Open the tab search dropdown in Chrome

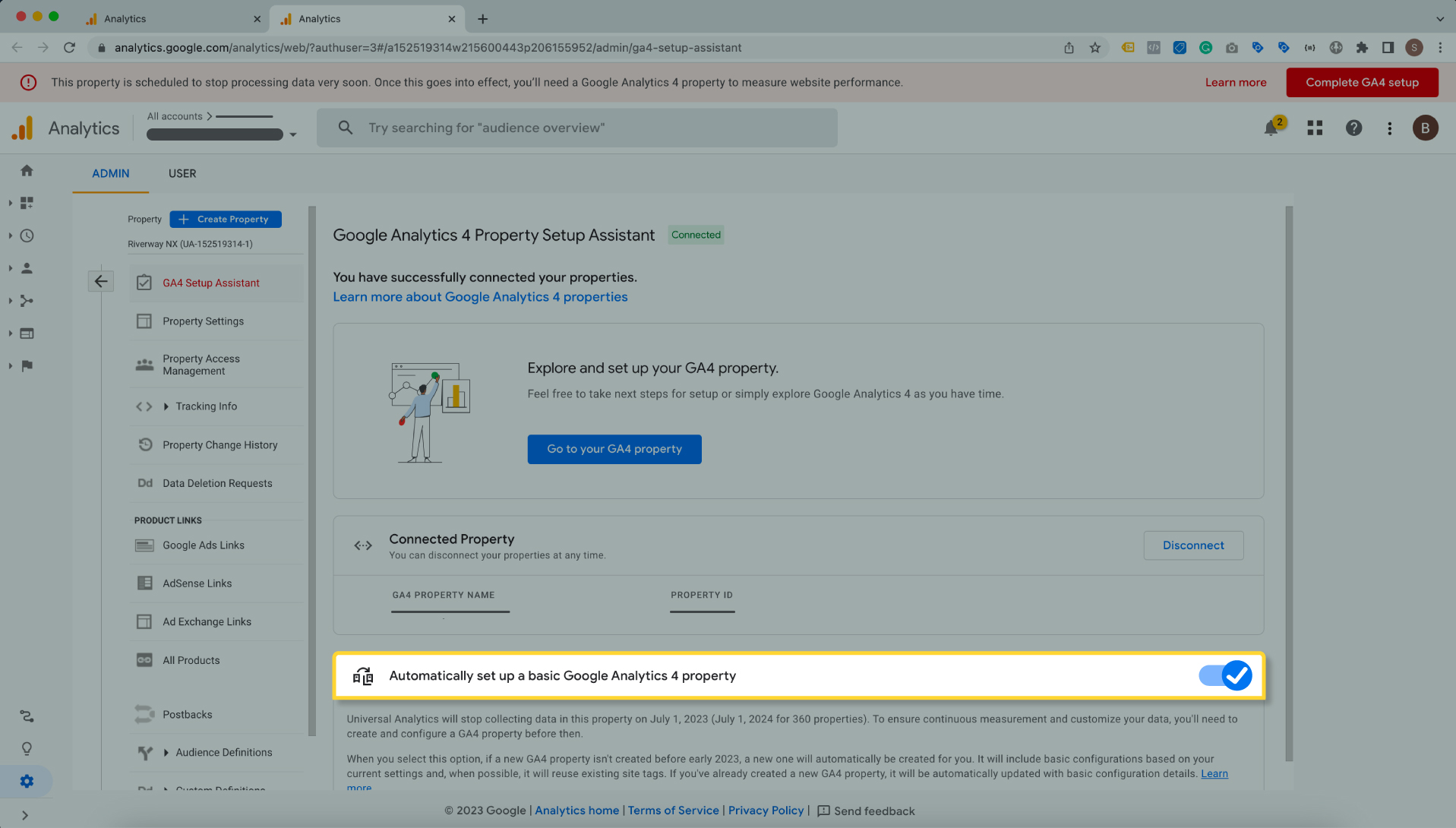pyautogui.click(x=1439, y=19)
